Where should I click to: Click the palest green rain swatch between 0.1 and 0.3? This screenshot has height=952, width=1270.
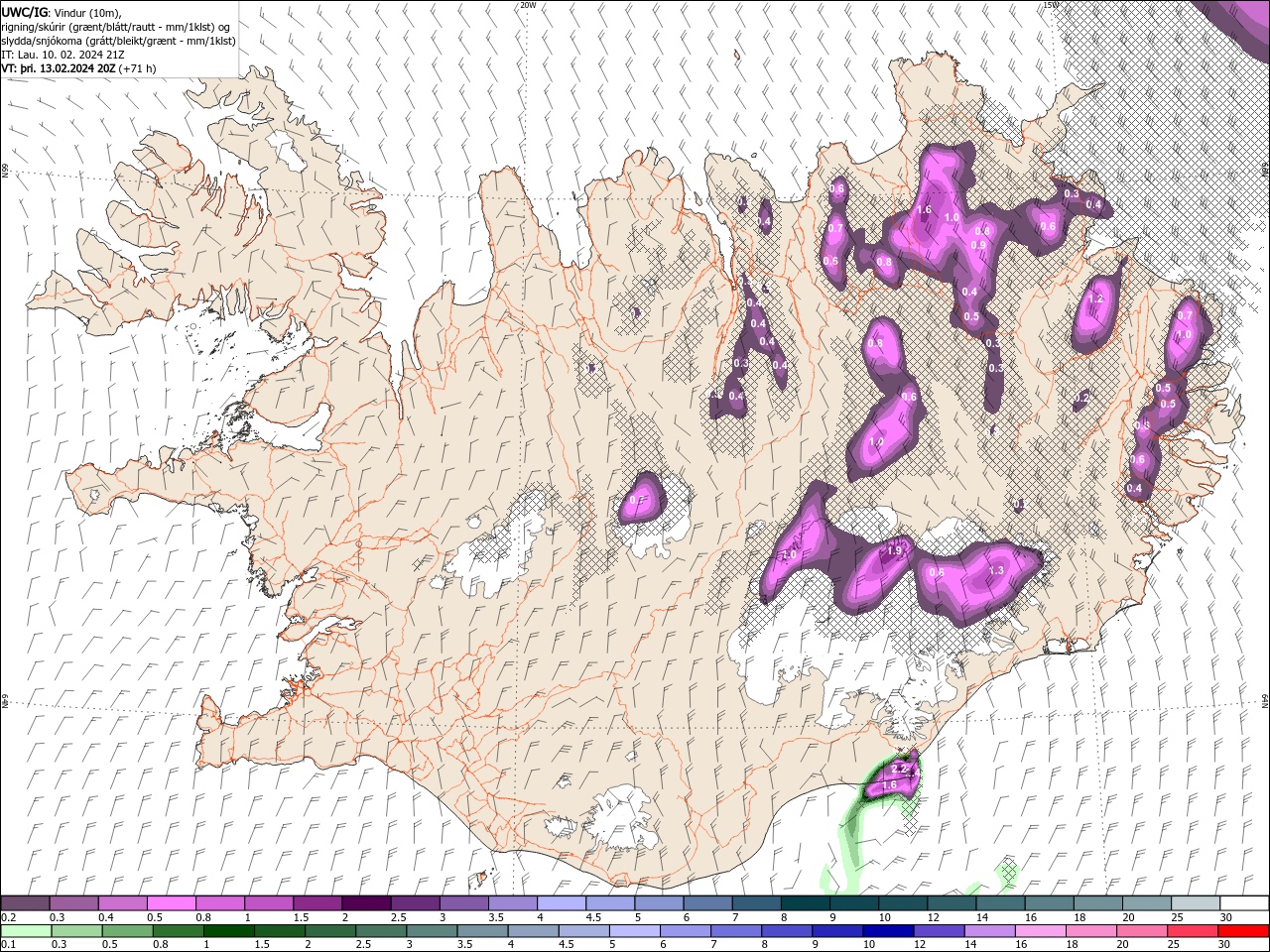[x=27, y=931]
